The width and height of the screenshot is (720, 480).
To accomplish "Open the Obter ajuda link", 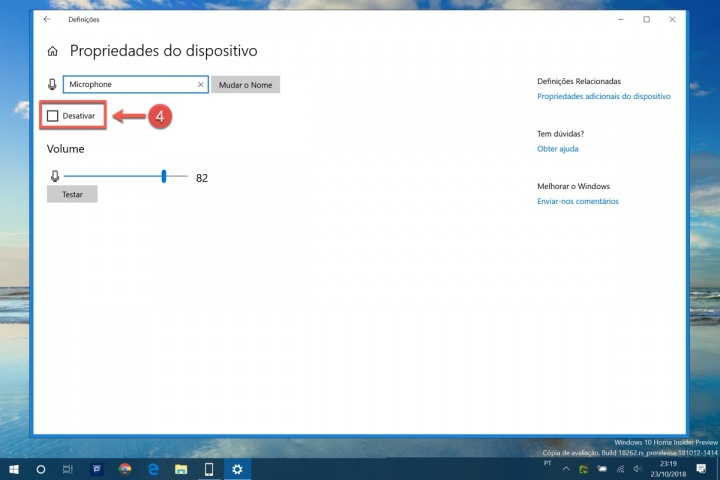I will coord(557,149).
